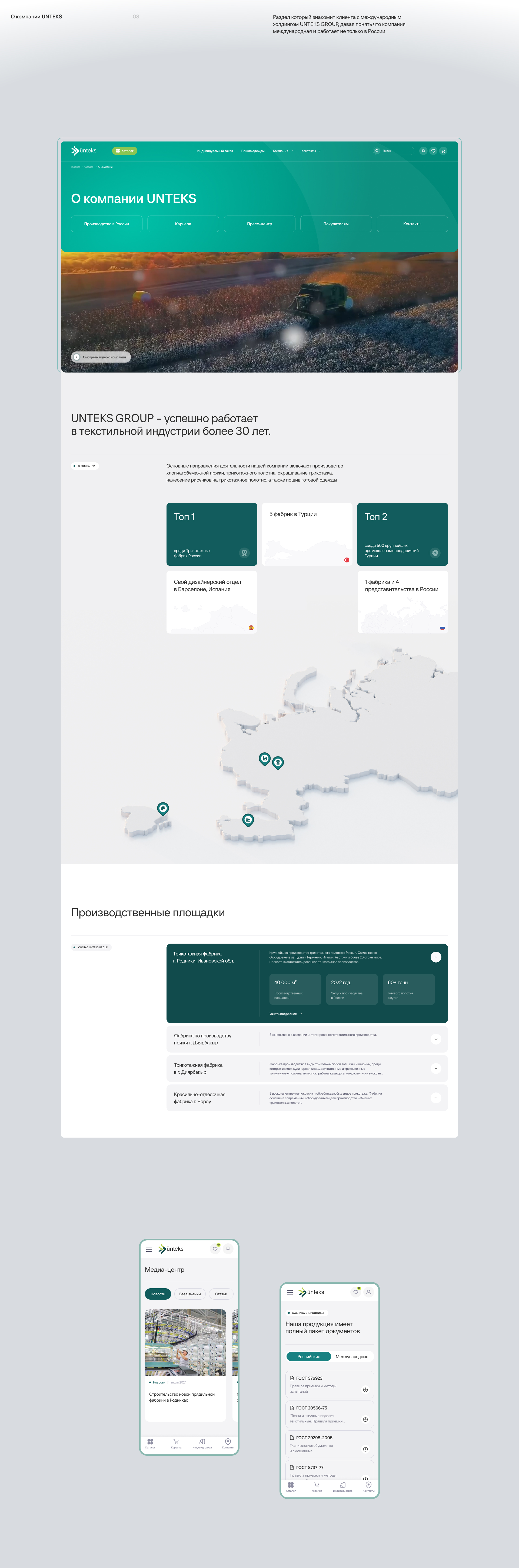Click the green Каталог button

(x=125, y=151)
